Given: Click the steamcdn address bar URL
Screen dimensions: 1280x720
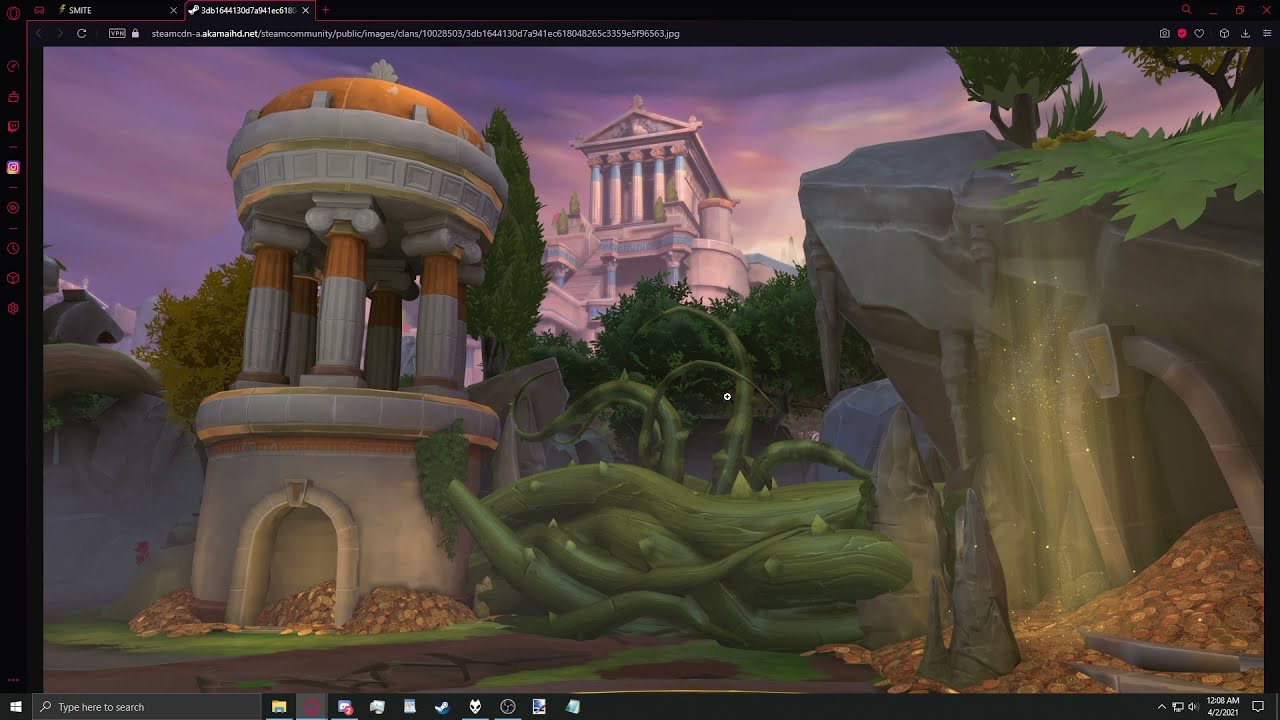Looking at the screenshot, I should (415, 33).
